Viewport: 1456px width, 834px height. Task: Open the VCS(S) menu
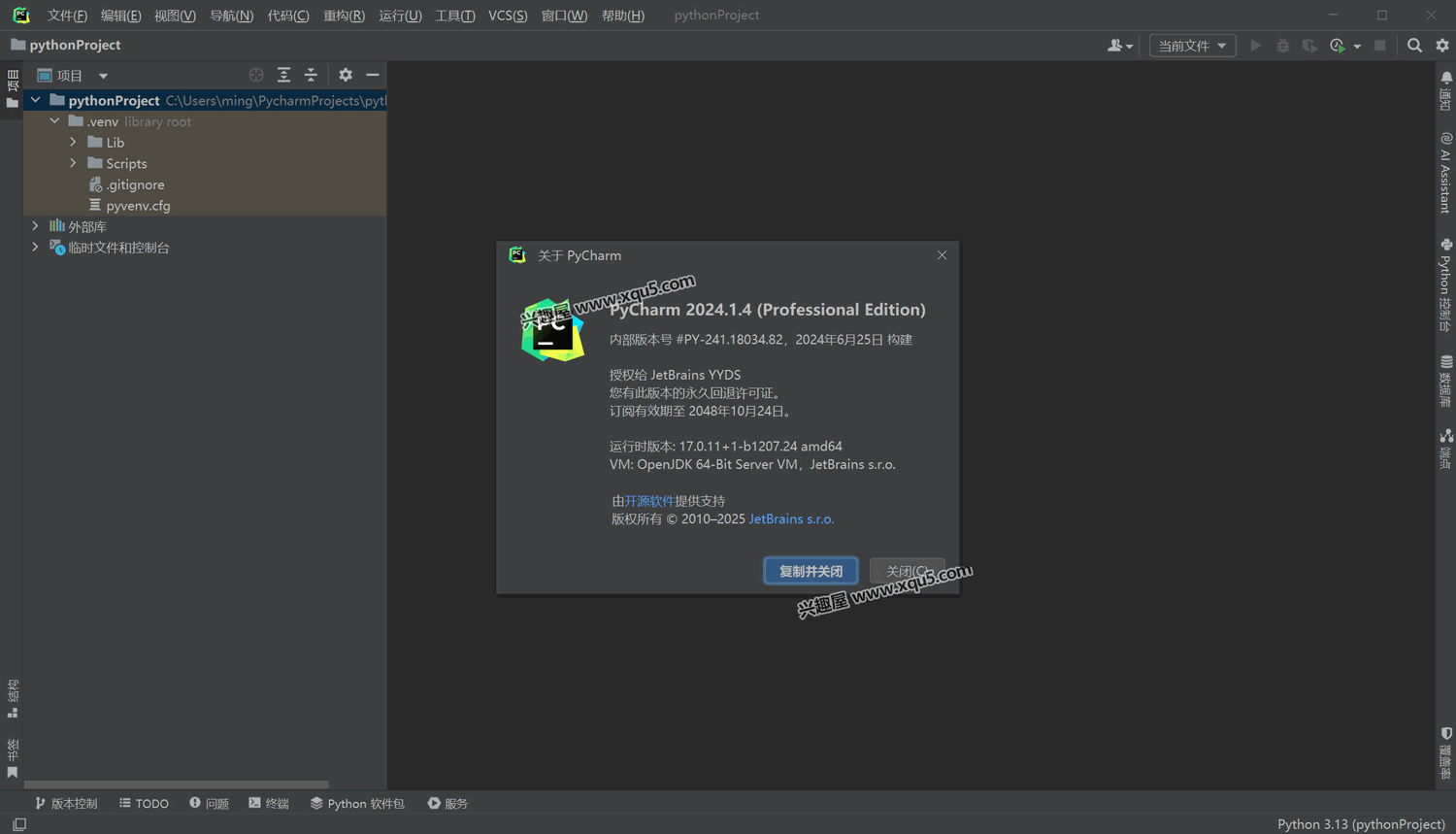point(507,15)
